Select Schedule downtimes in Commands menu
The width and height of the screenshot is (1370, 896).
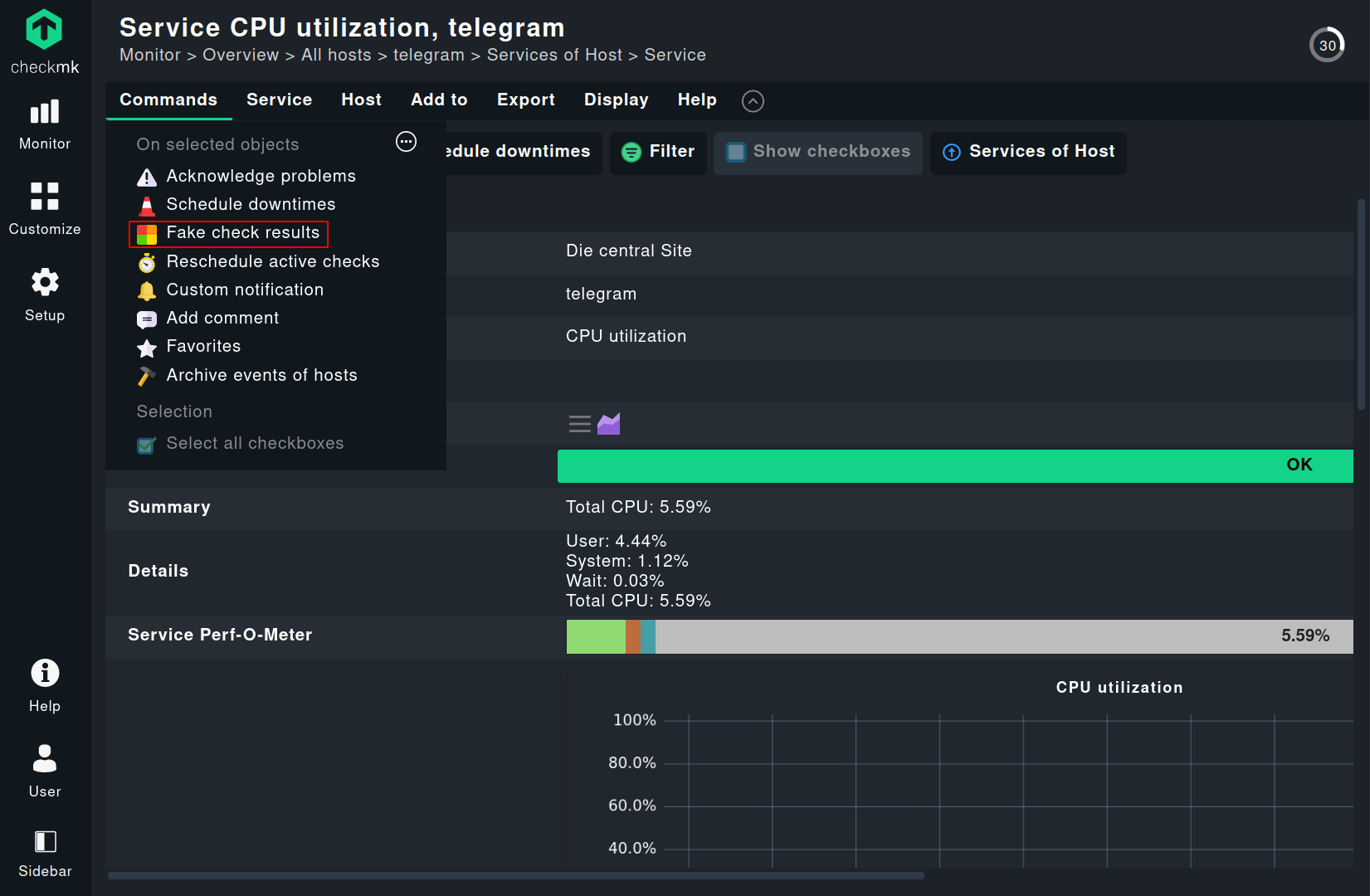tap(236, 205)
